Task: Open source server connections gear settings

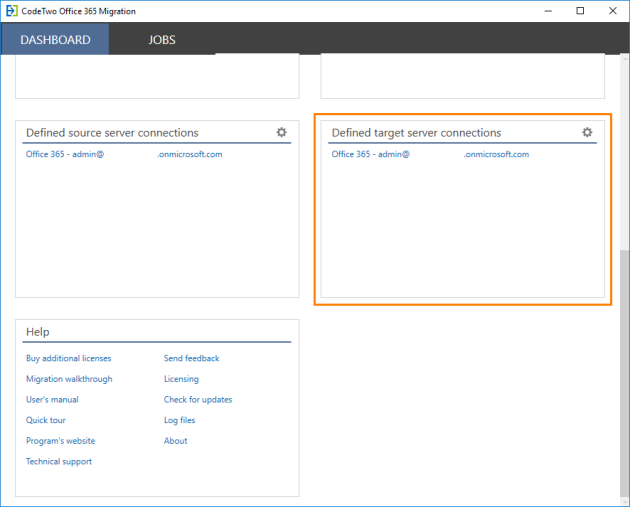Action: [x=281, y=132]
